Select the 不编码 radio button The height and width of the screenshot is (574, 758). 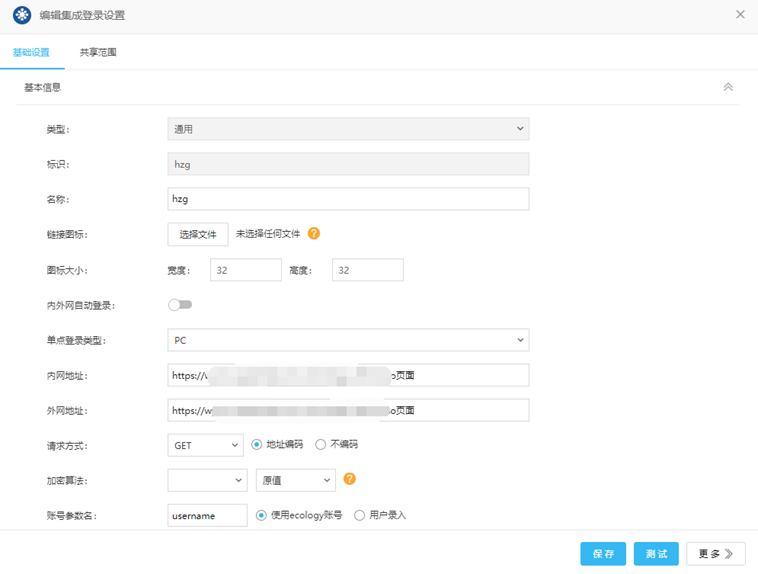[x=321, y=444]
